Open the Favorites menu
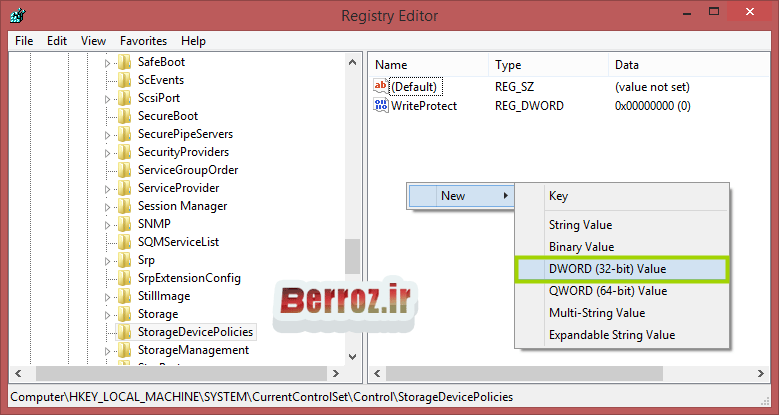Image resolution: width=779 pixels, height=415 pixels. [143, 41]
